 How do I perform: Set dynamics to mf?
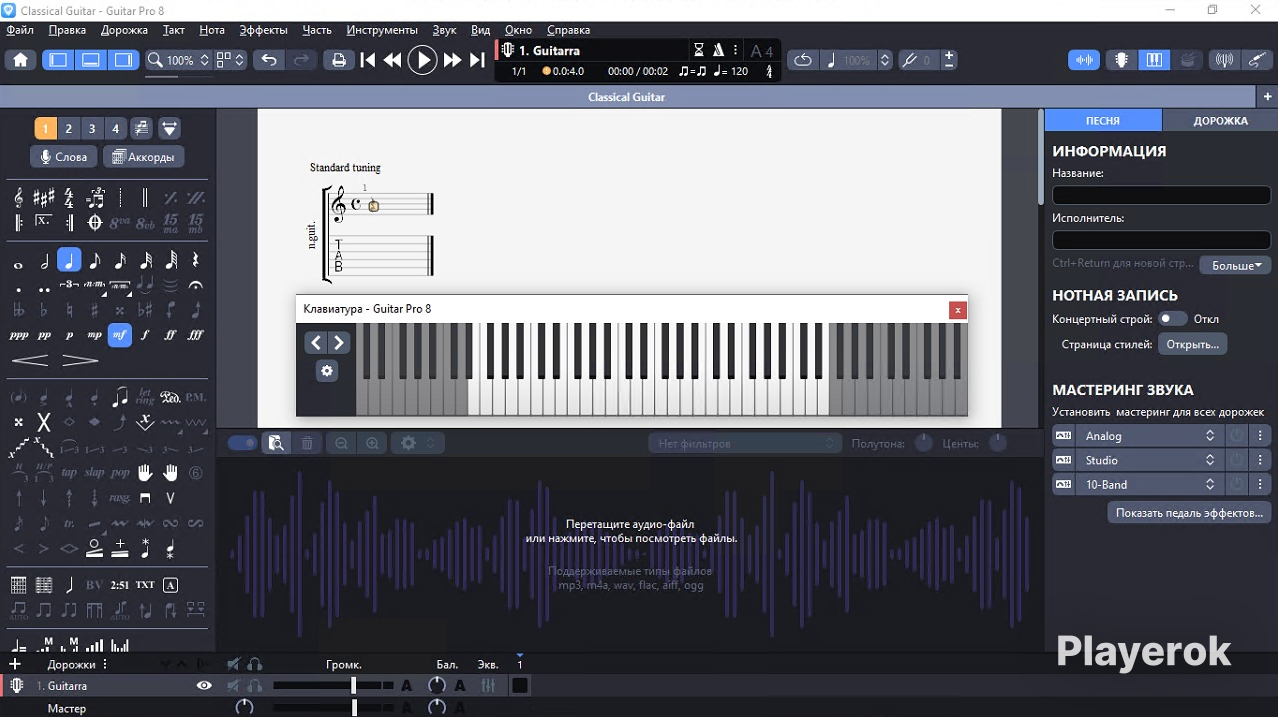point(120,335)
